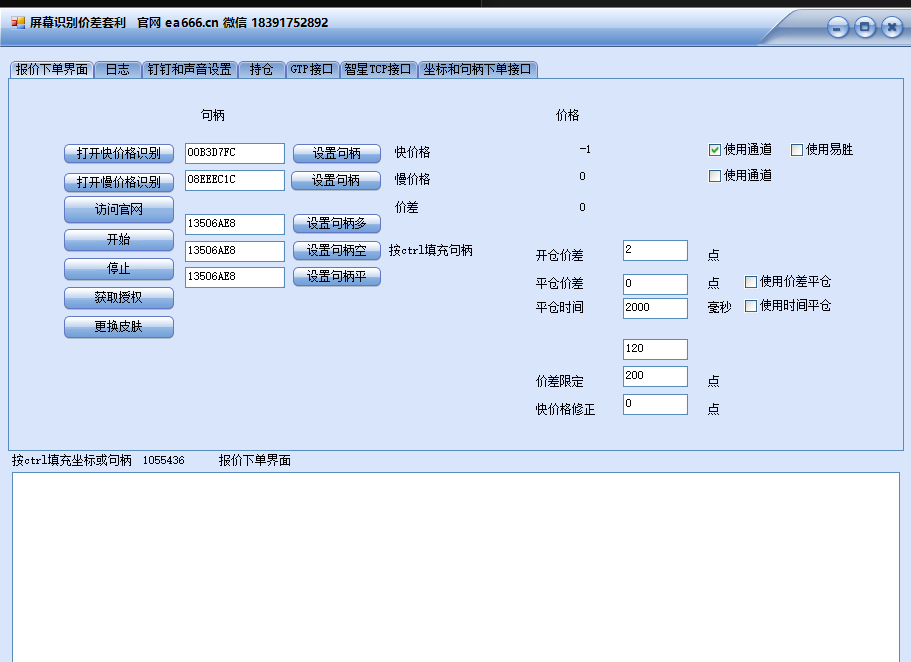Click the large log text area
911x662 pixels.
point(455,565)
